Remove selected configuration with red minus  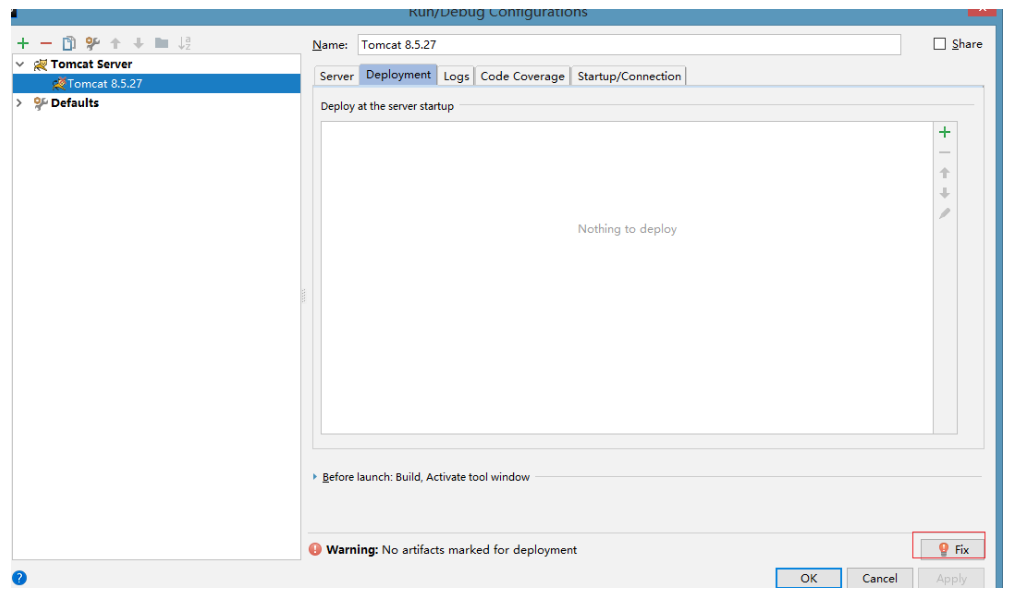pos(46,43)
